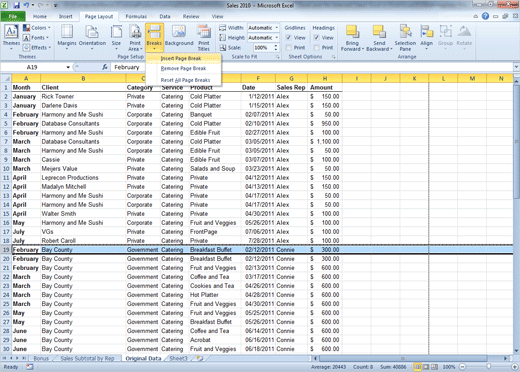Open the Name Box dropdown arrow
This screenshot has height=372, width=520.
pos(68,67)
